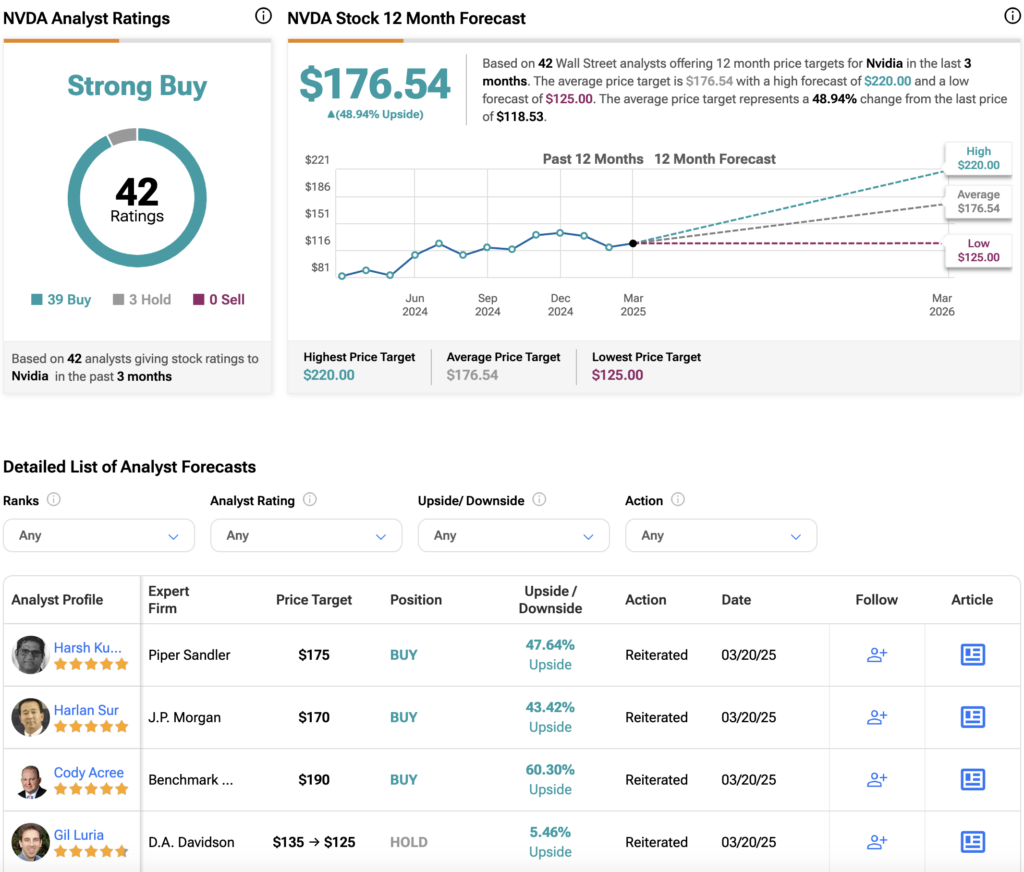1024x872 pixels.
Task: Open article icon for Harlan Sur row
Action: pos(972,717)
